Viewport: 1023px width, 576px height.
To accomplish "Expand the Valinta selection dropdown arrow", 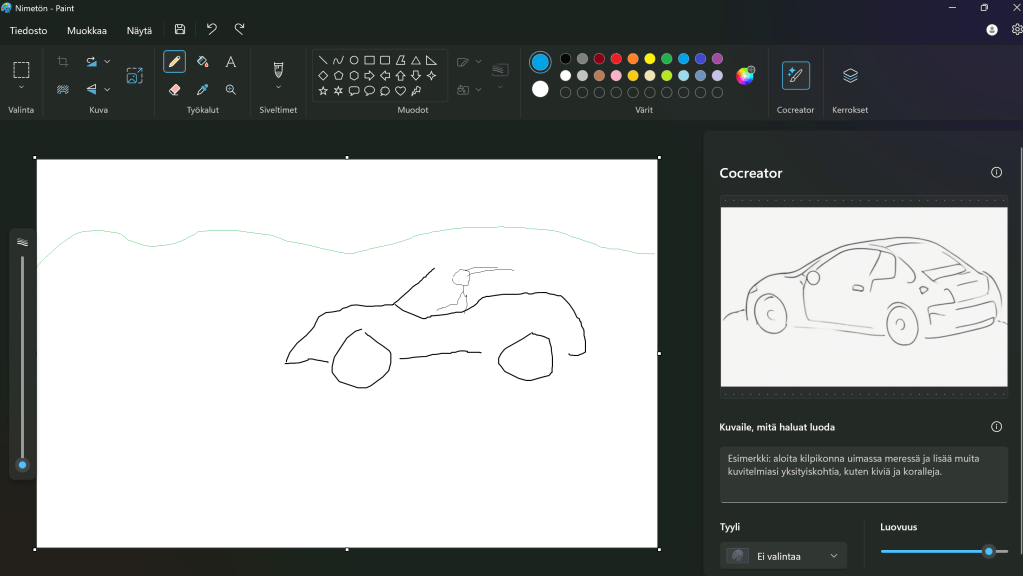I will pyautogui.click(x=21, y=87).
